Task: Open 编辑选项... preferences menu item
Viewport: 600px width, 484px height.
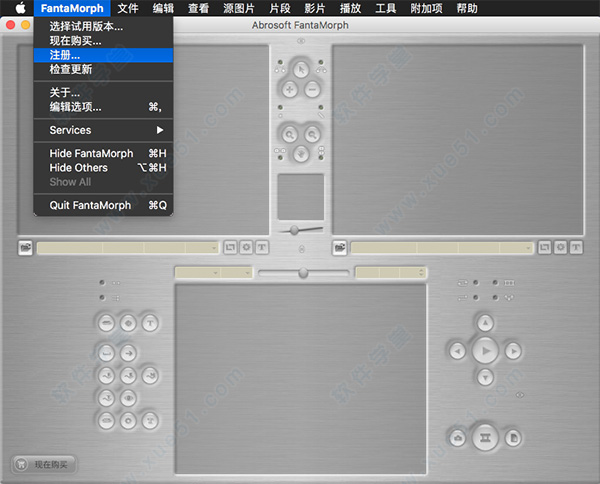Action: click(103, 107)
